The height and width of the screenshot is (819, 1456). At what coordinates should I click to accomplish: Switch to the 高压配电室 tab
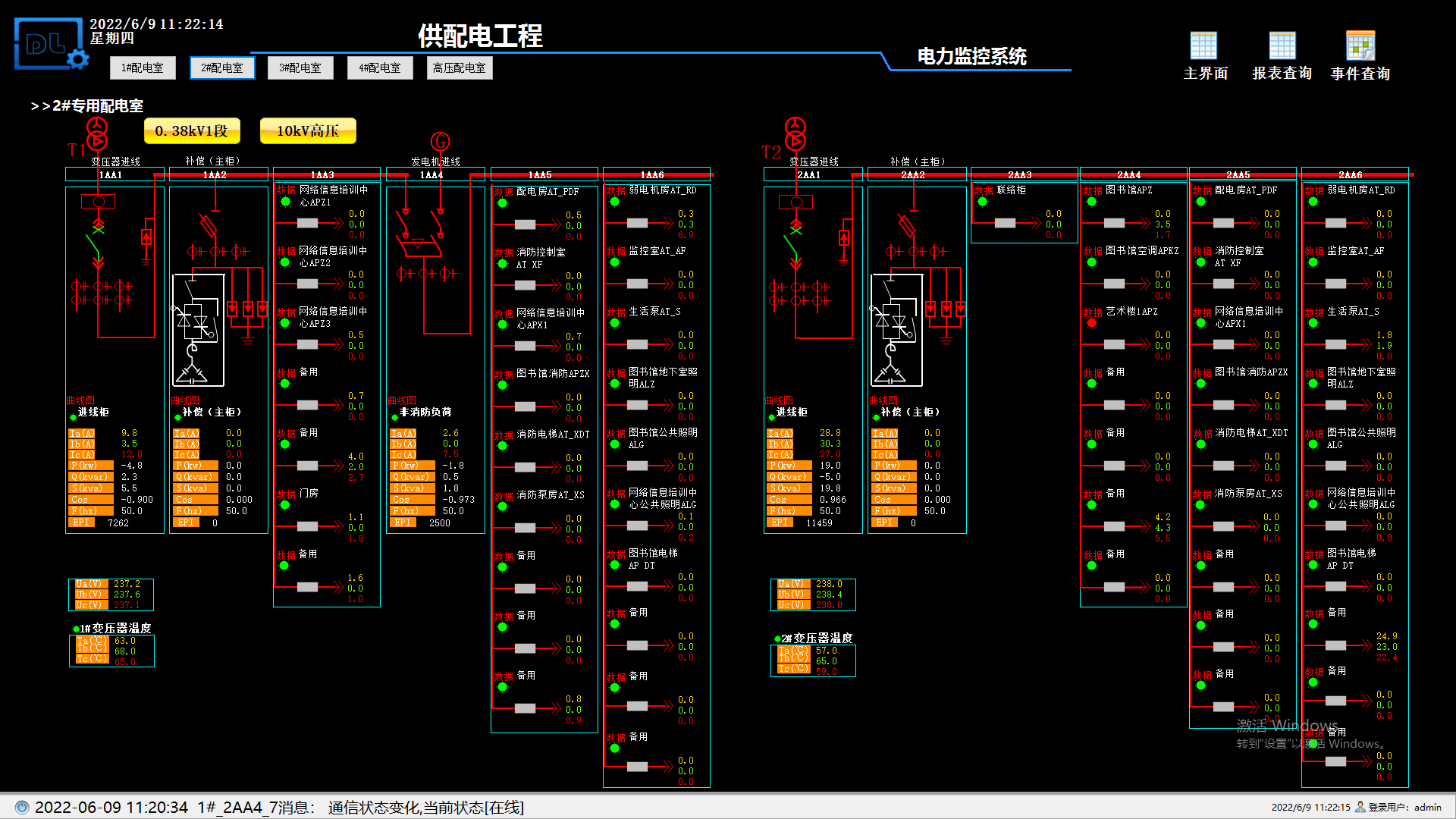459,68
